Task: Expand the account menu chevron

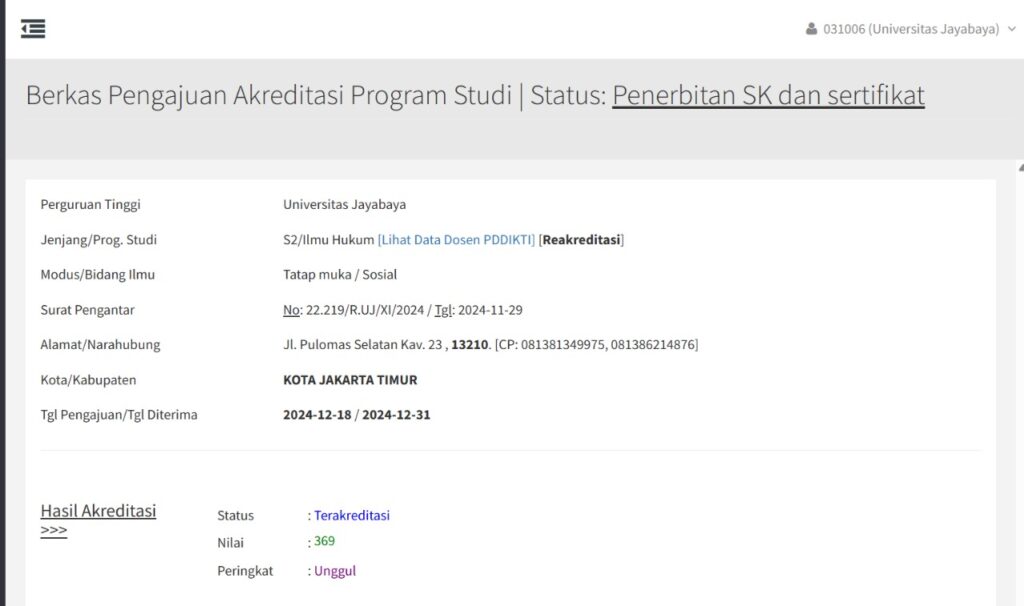Action: click(x=1011, y=29)
